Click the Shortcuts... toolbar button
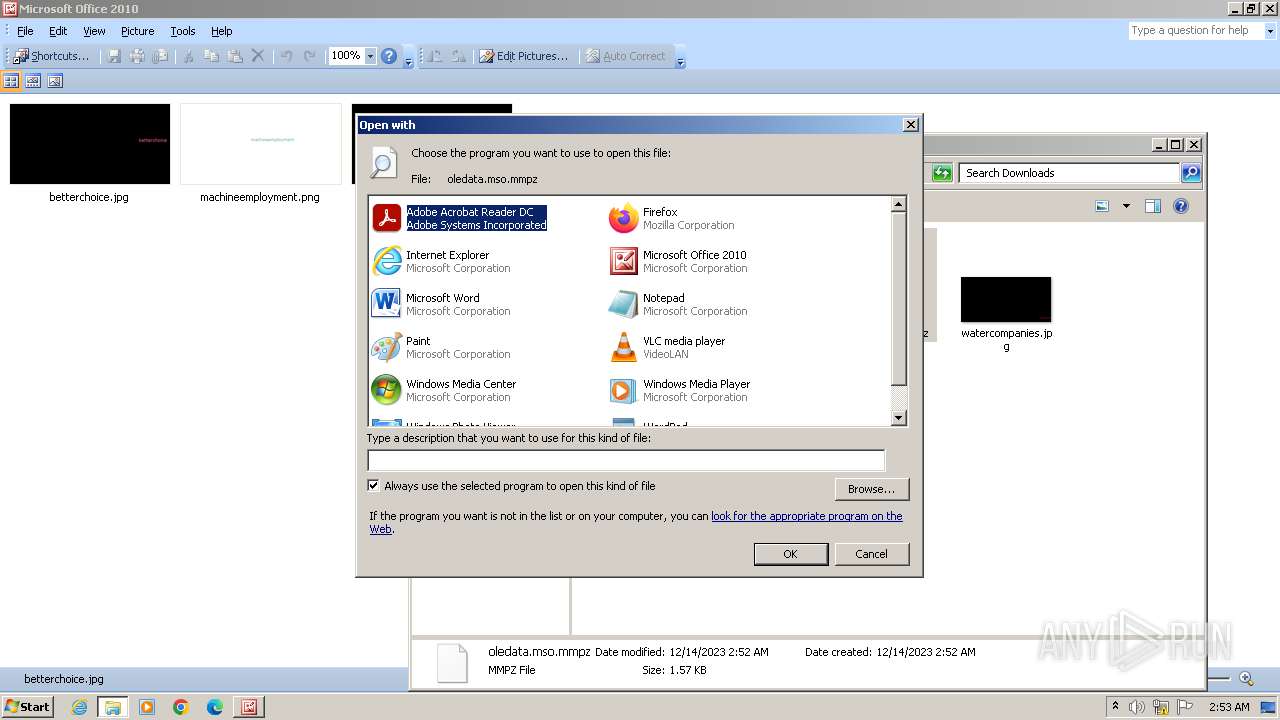Screen dimensions: 1280x720 51,56
